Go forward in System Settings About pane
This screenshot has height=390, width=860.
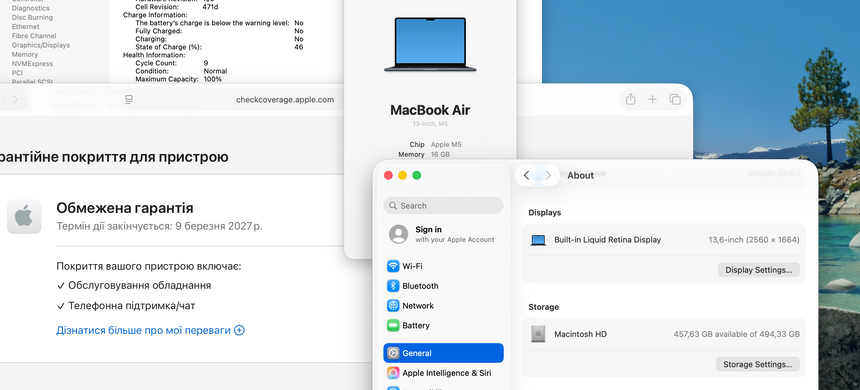pyautogui.click(x=548, y=176)
